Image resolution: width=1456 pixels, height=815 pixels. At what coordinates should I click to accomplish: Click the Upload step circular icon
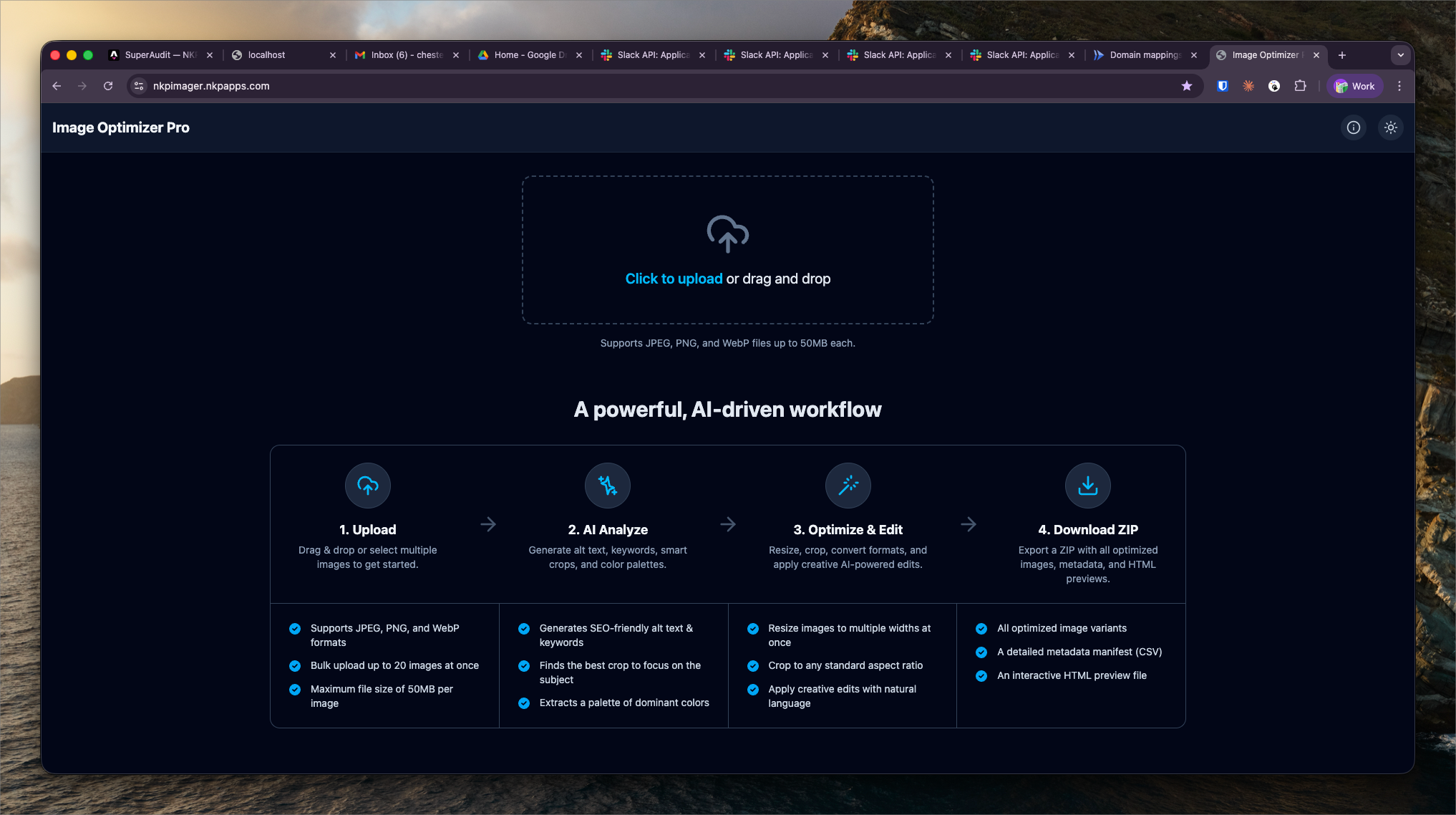(x=367, y=486)
